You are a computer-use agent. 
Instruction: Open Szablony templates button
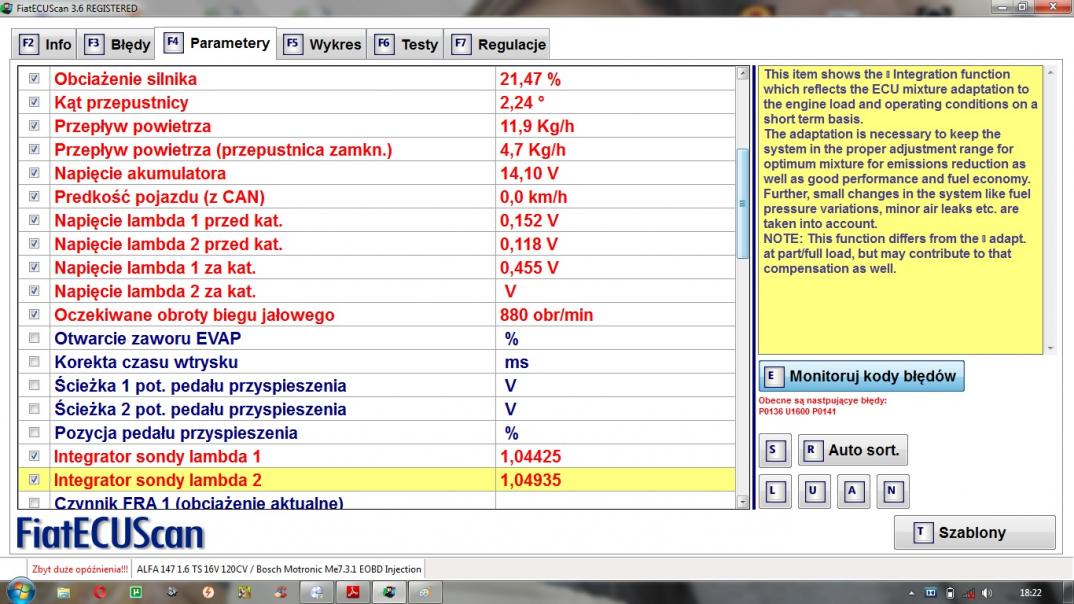[974, 533]
